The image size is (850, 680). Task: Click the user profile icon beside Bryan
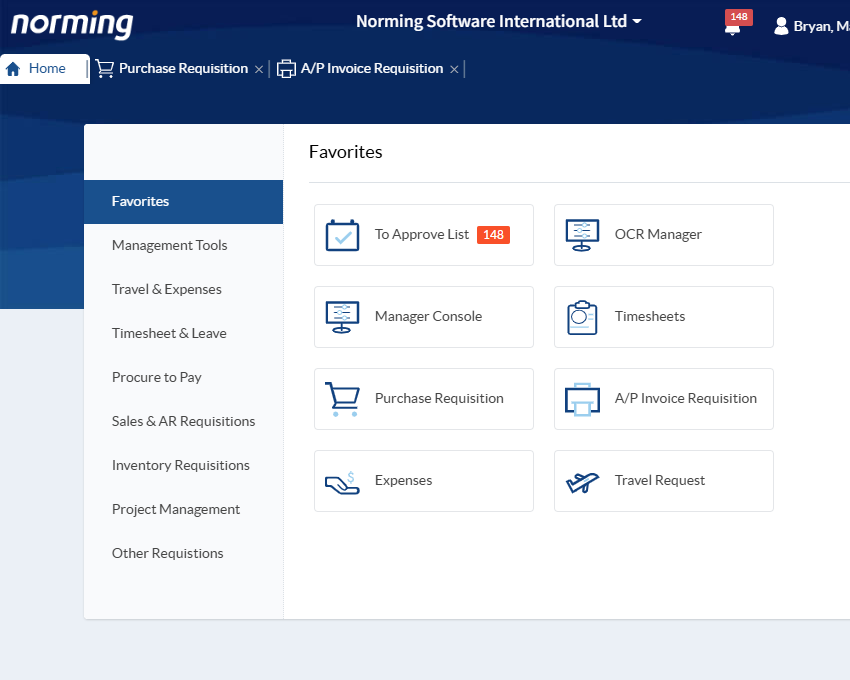(x=781, y=26)
